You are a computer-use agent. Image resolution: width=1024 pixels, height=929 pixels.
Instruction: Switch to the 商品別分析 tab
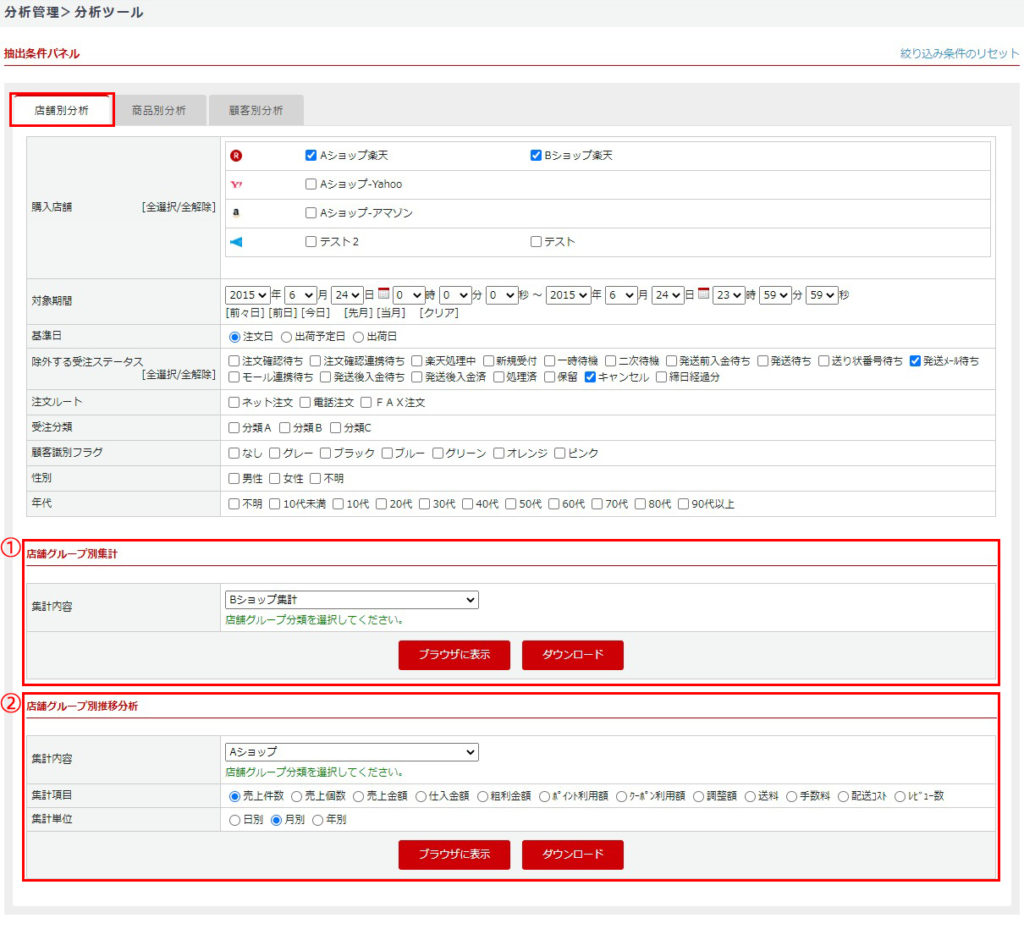[158, 111]
